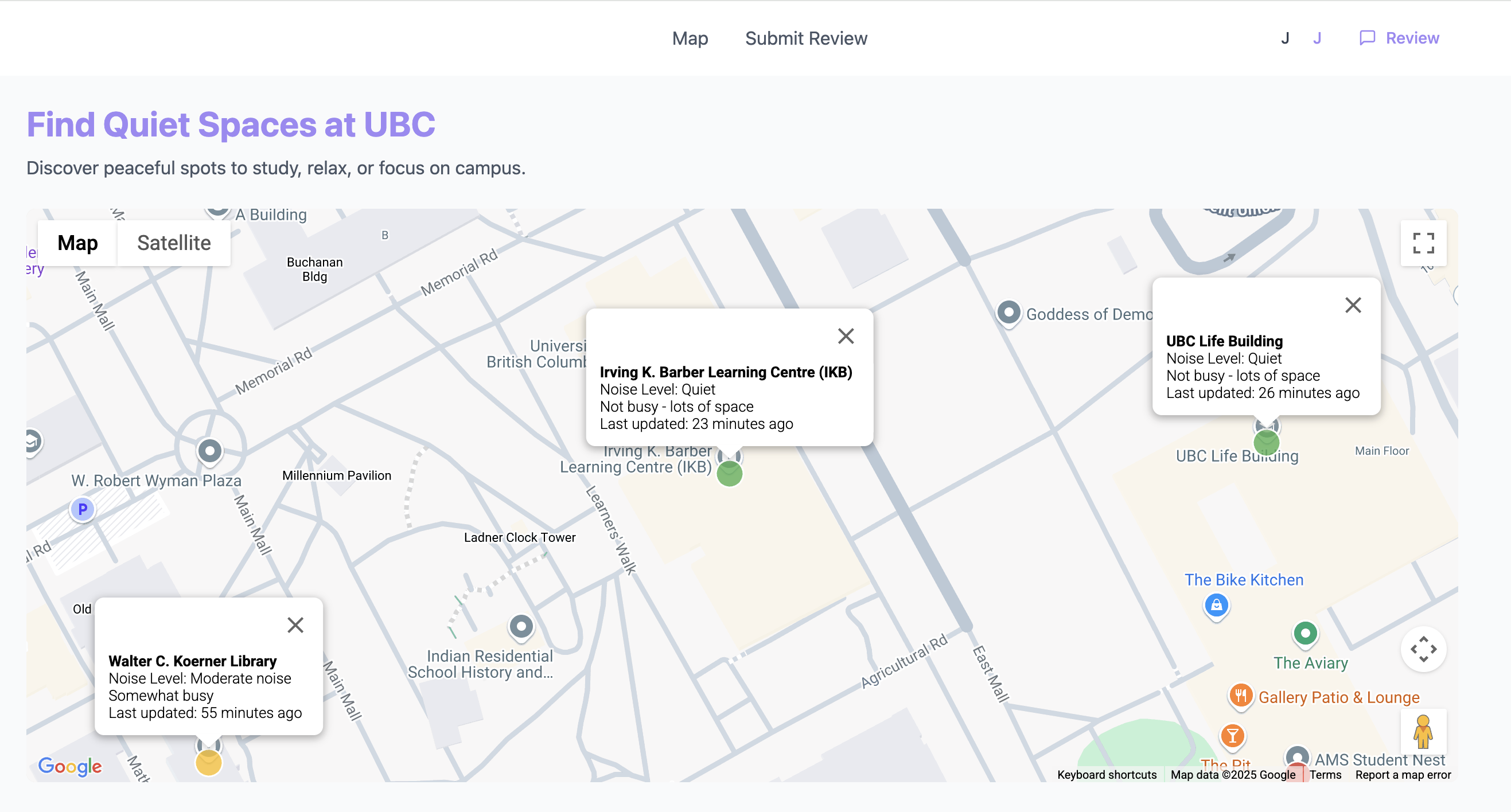Click The Aviary green map pin
The width and height of the screenshot is (1511, 812).
pos(1305,633)
